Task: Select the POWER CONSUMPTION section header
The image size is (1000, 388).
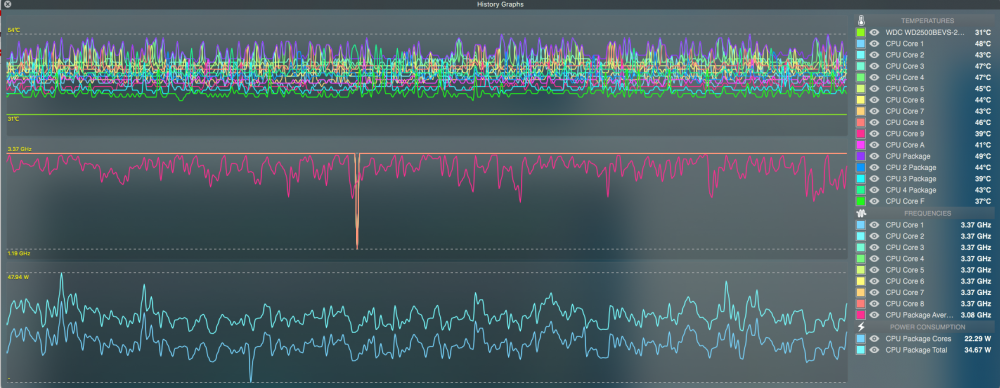Action: point(927,327)
